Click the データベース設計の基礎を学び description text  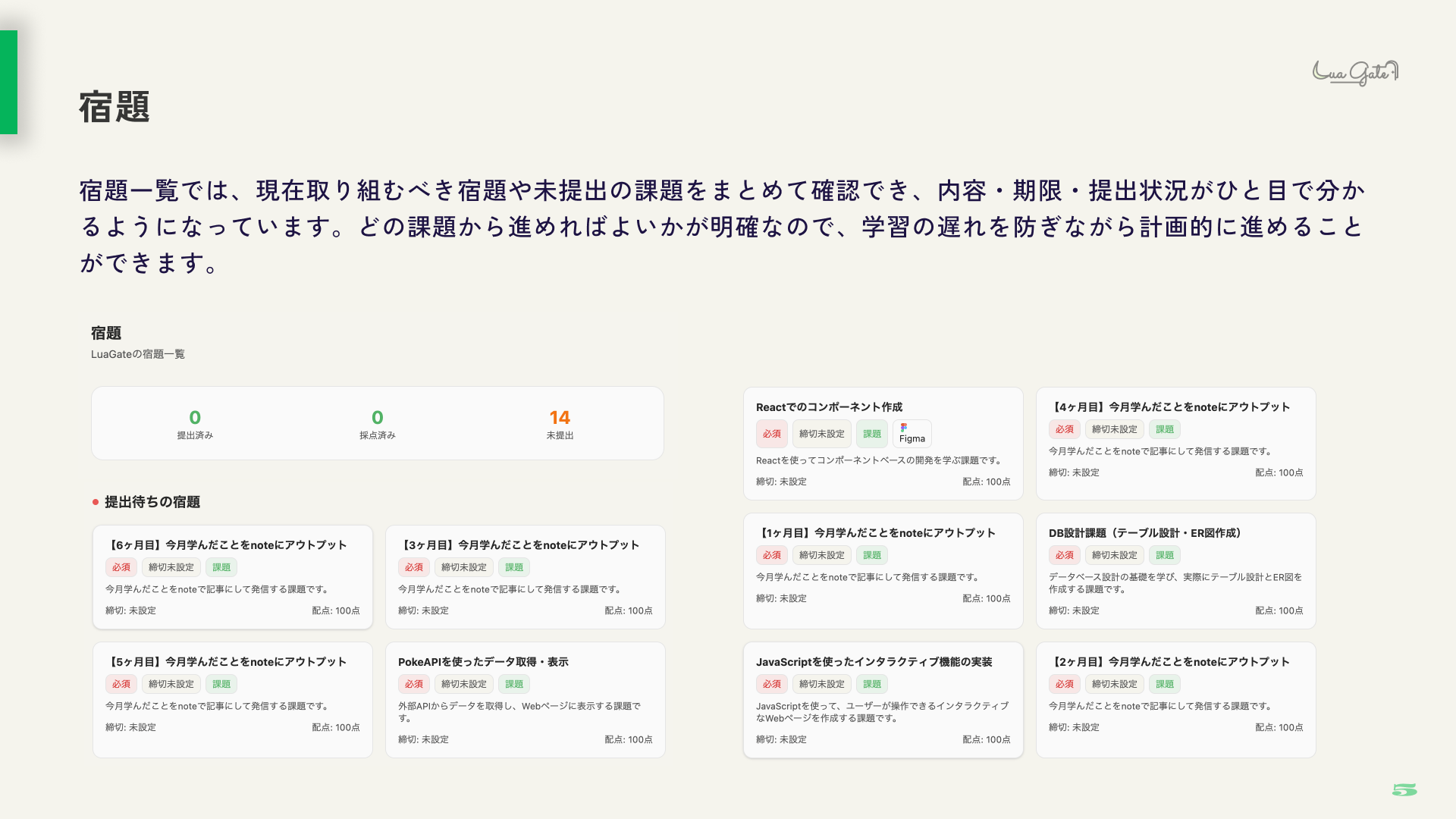1175,583
